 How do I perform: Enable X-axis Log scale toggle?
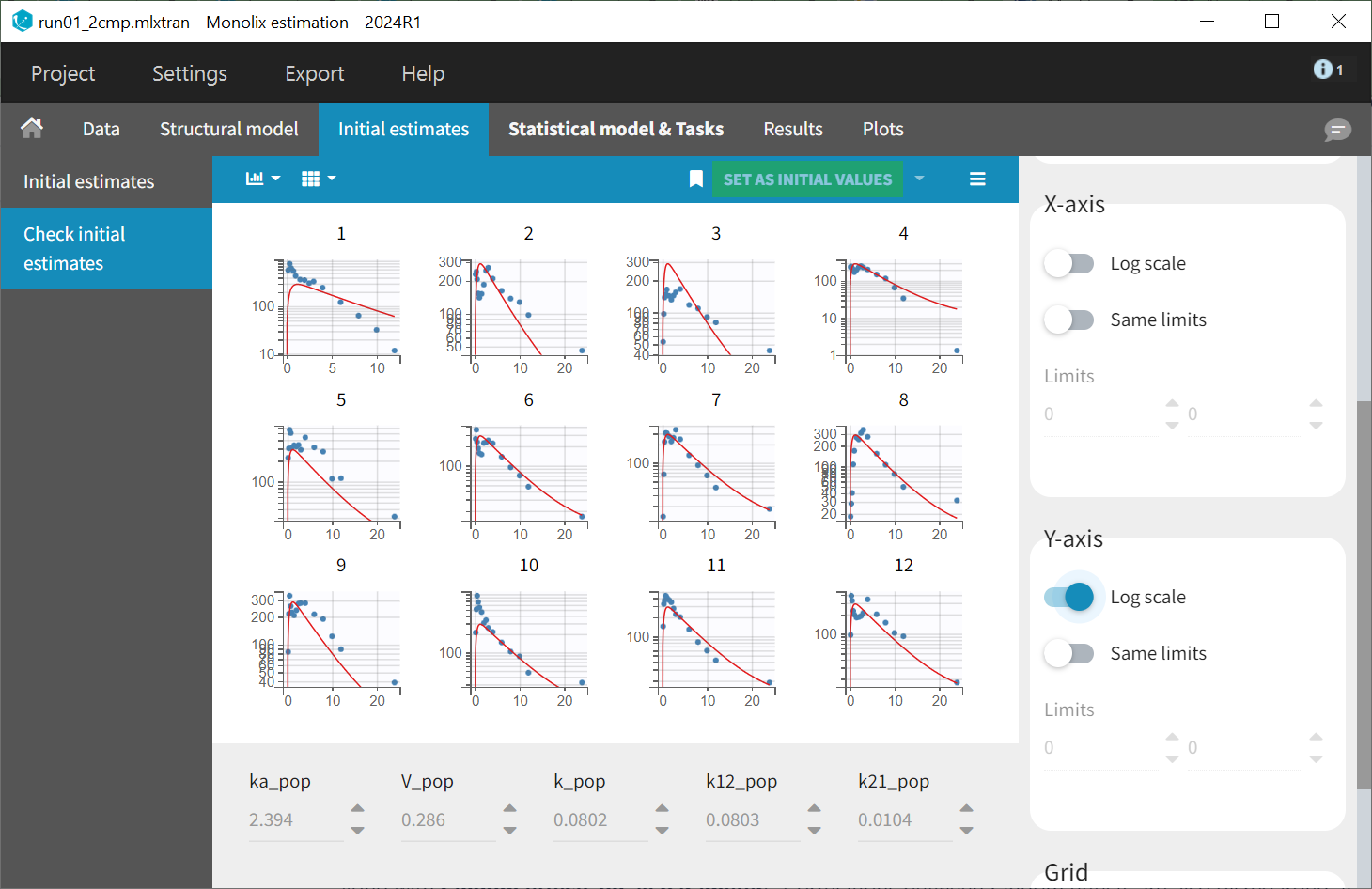tap(1069, 264)
